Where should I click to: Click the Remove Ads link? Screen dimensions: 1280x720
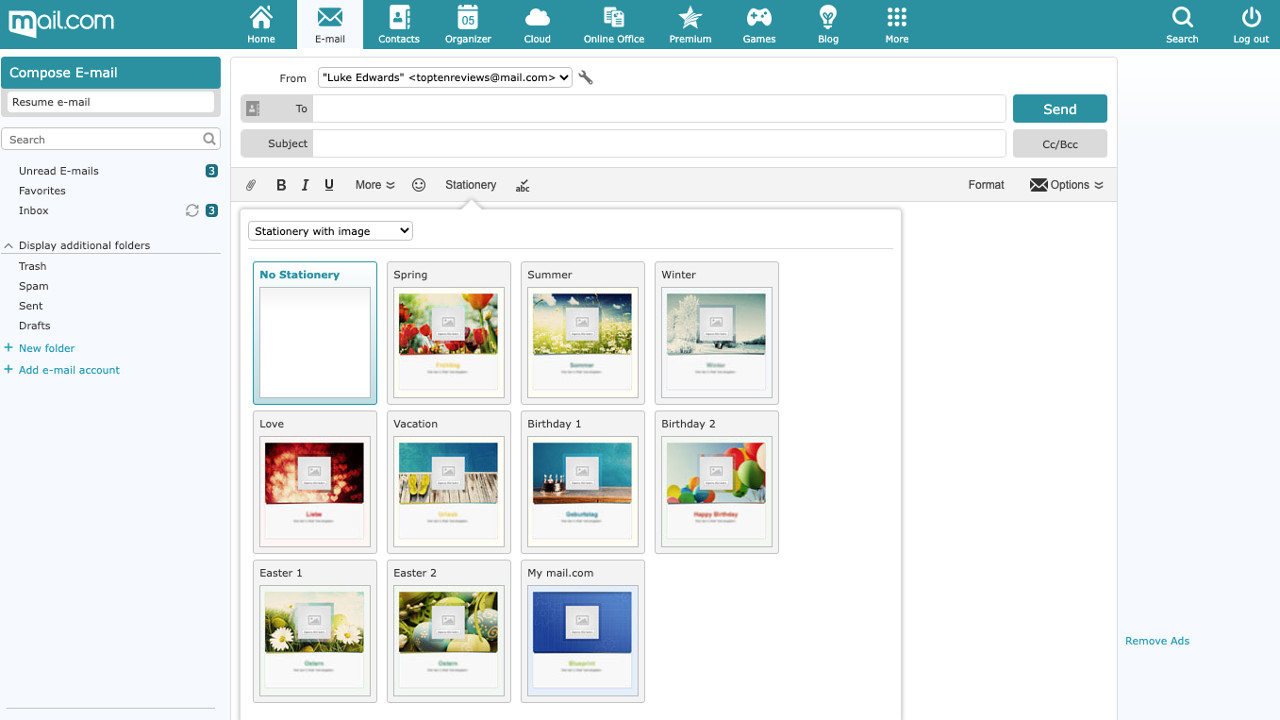coord(1157,641)
